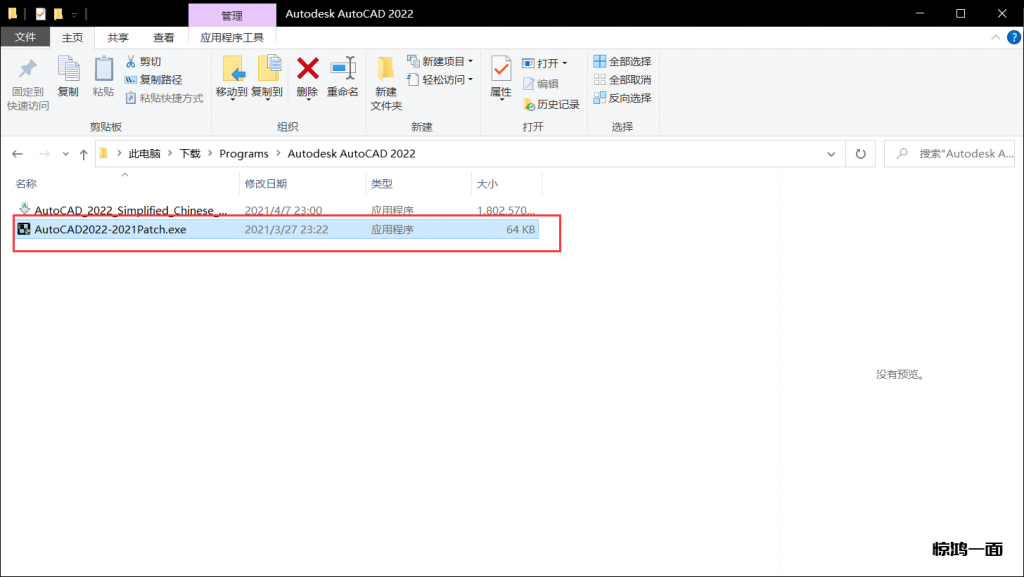Screen dimensions: 1024x577
Task: Click the red Delete icon
Action: click(308, 70)
